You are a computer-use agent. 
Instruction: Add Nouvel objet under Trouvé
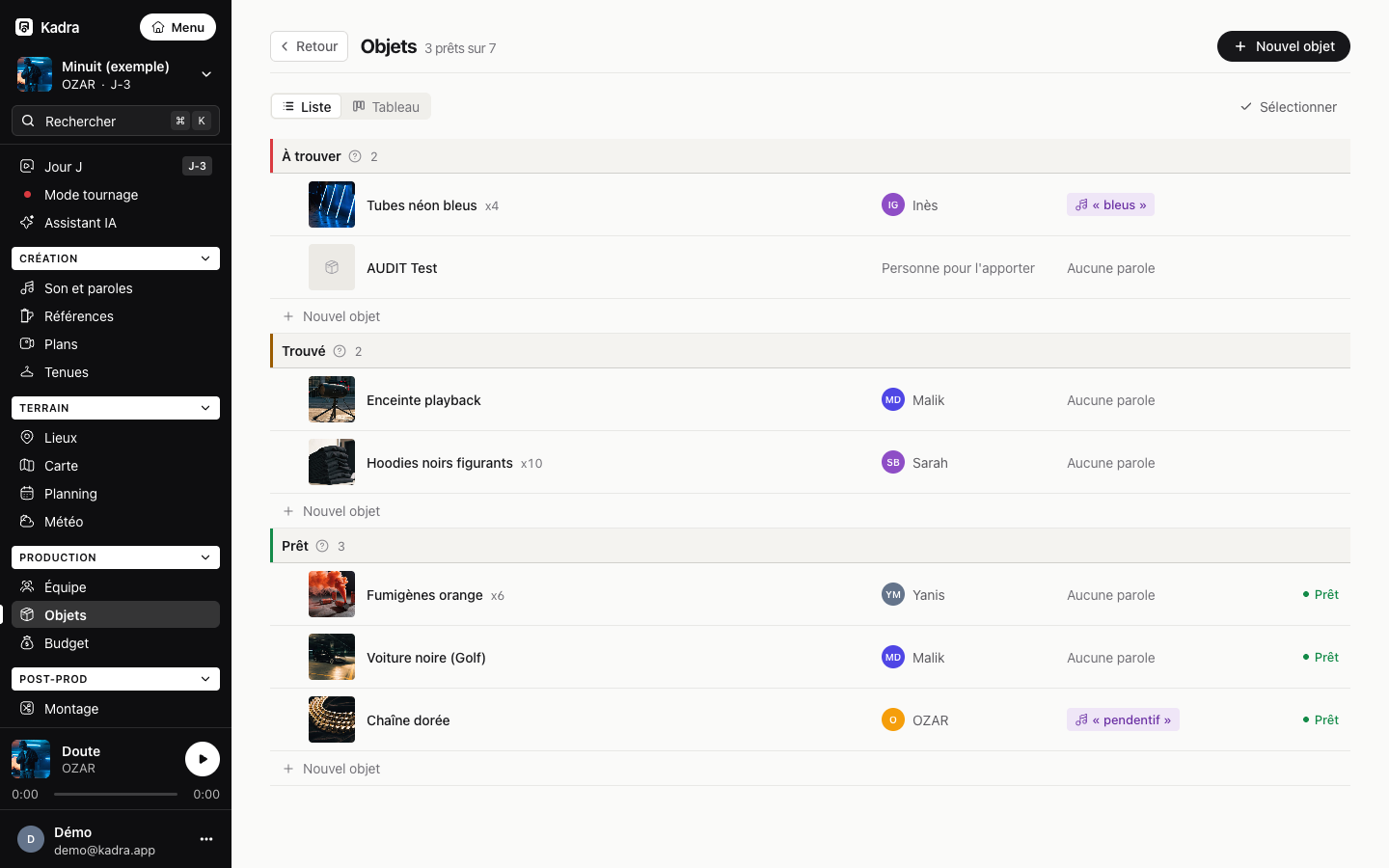[332, 511]
